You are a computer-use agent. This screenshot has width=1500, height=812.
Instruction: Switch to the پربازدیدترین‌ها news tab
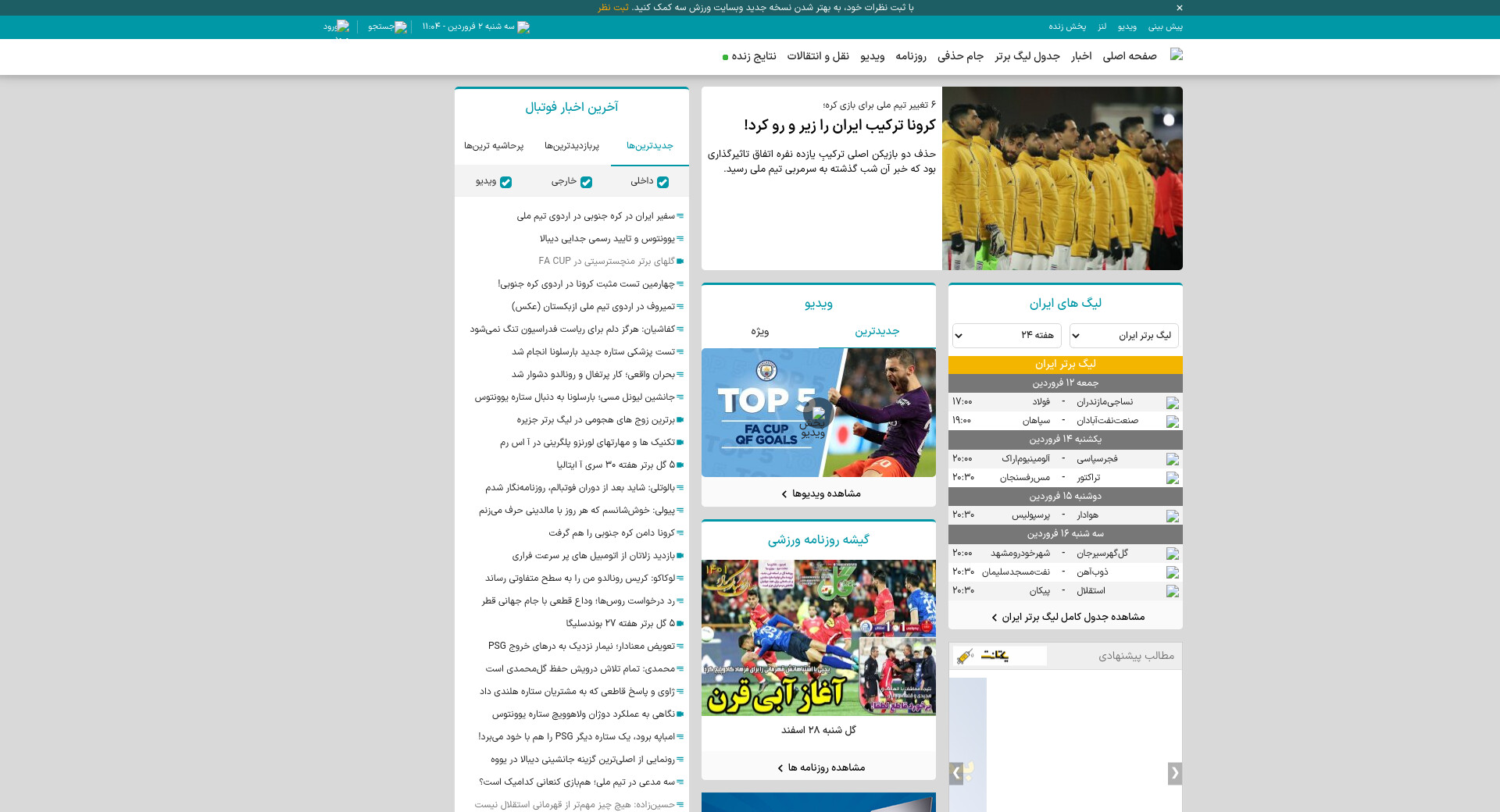click(571, 146)
